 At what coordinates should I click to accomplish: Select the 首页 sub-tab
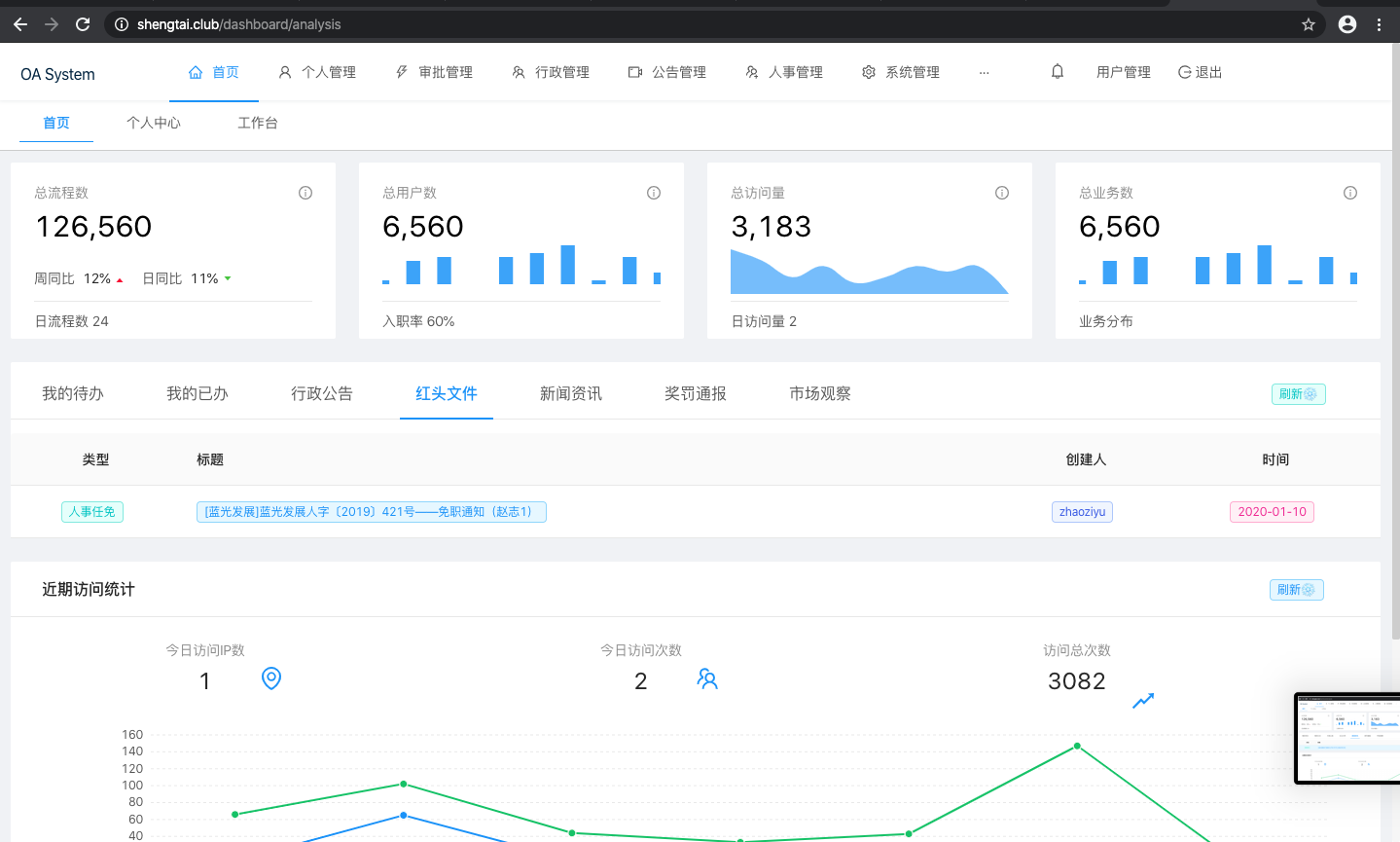tap(56, 123)
